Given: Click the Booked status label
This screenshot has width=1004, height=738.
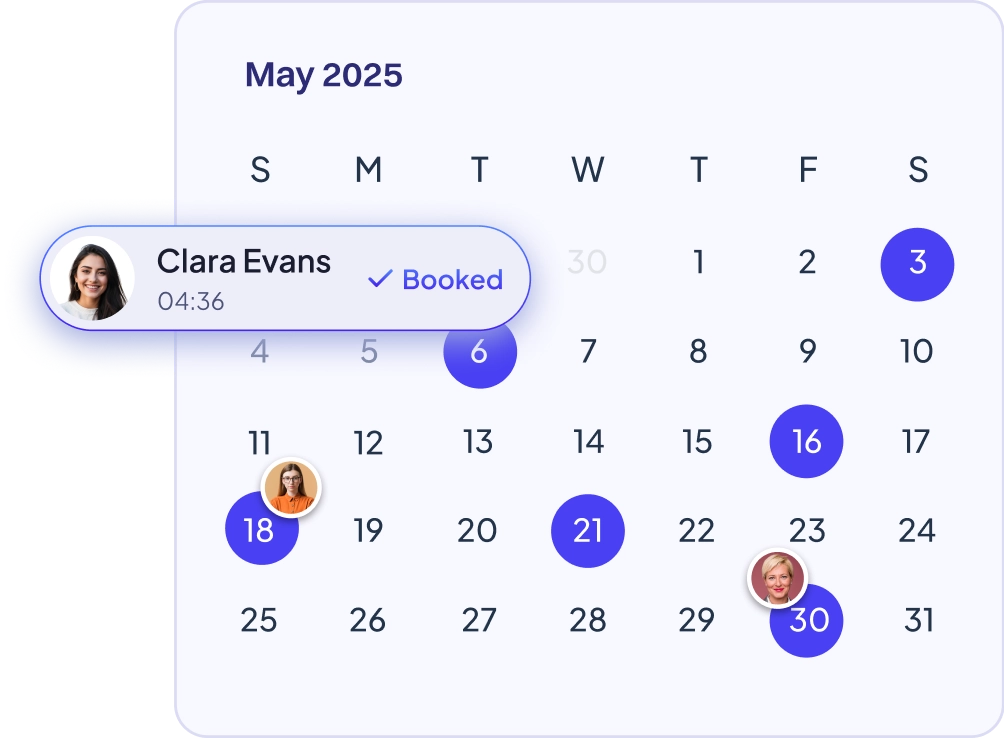Looking at the screenshot, I should point(452,280).
